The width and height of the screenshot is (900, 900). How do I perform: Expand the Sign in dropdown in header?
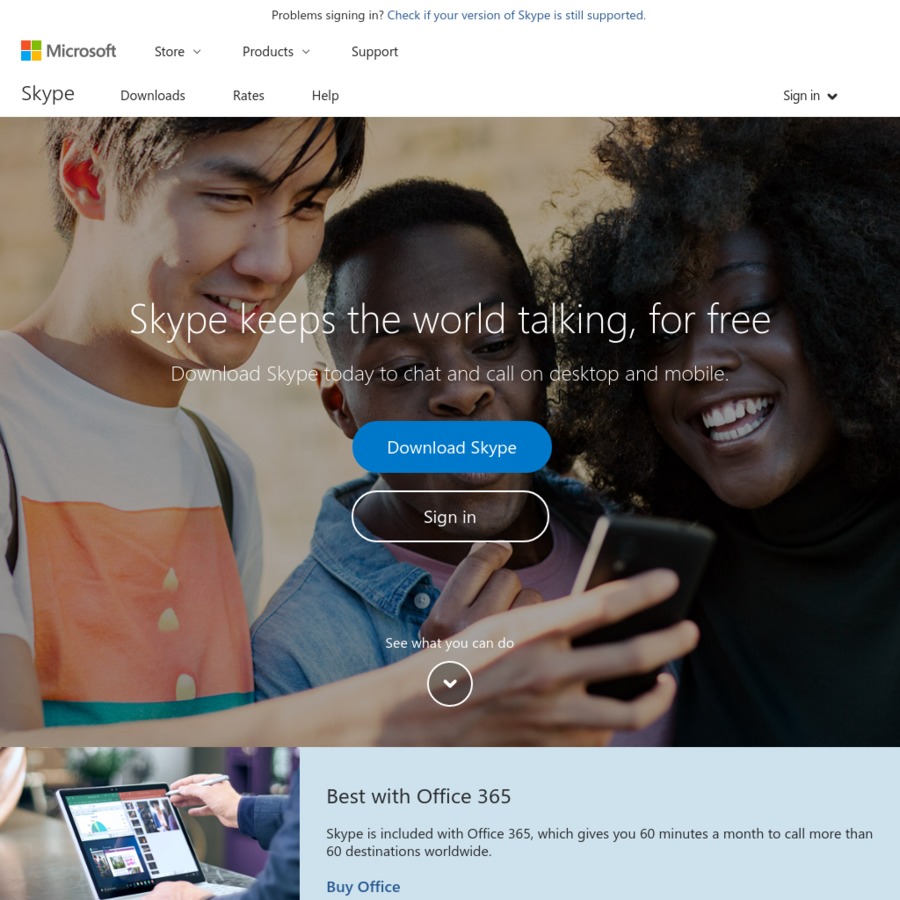tap(810, 96)
